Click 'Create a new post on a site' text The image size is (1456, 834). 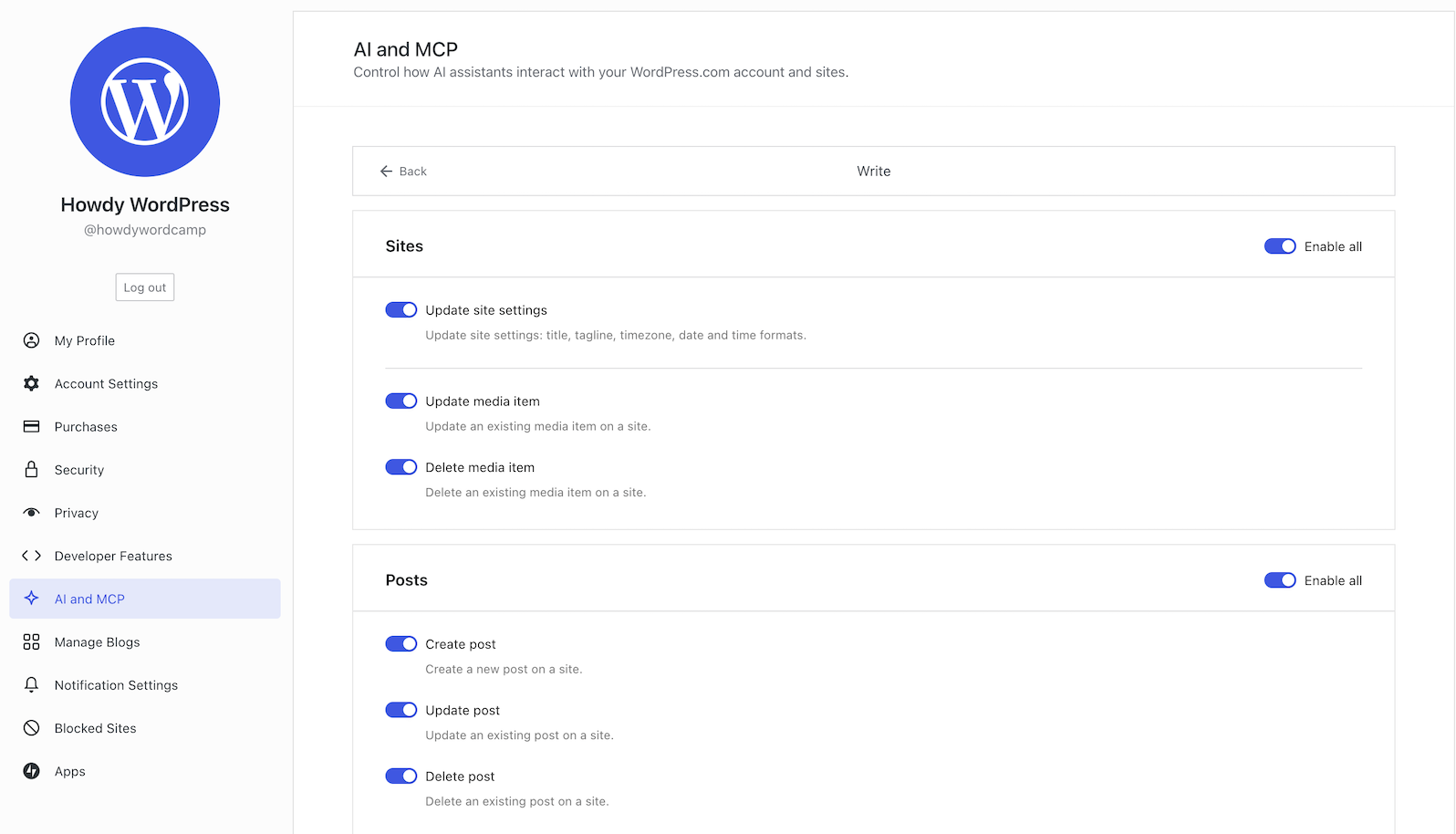[504, 669]
